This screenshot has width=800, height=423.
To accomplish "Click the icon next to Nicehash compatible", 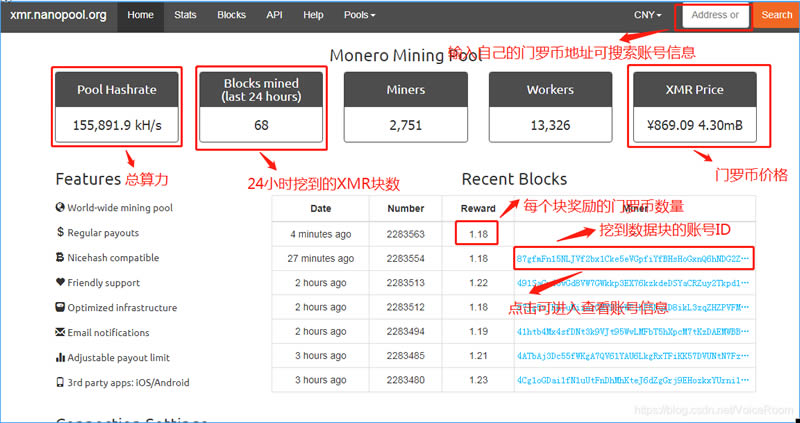I will click(x=60, y=258).
